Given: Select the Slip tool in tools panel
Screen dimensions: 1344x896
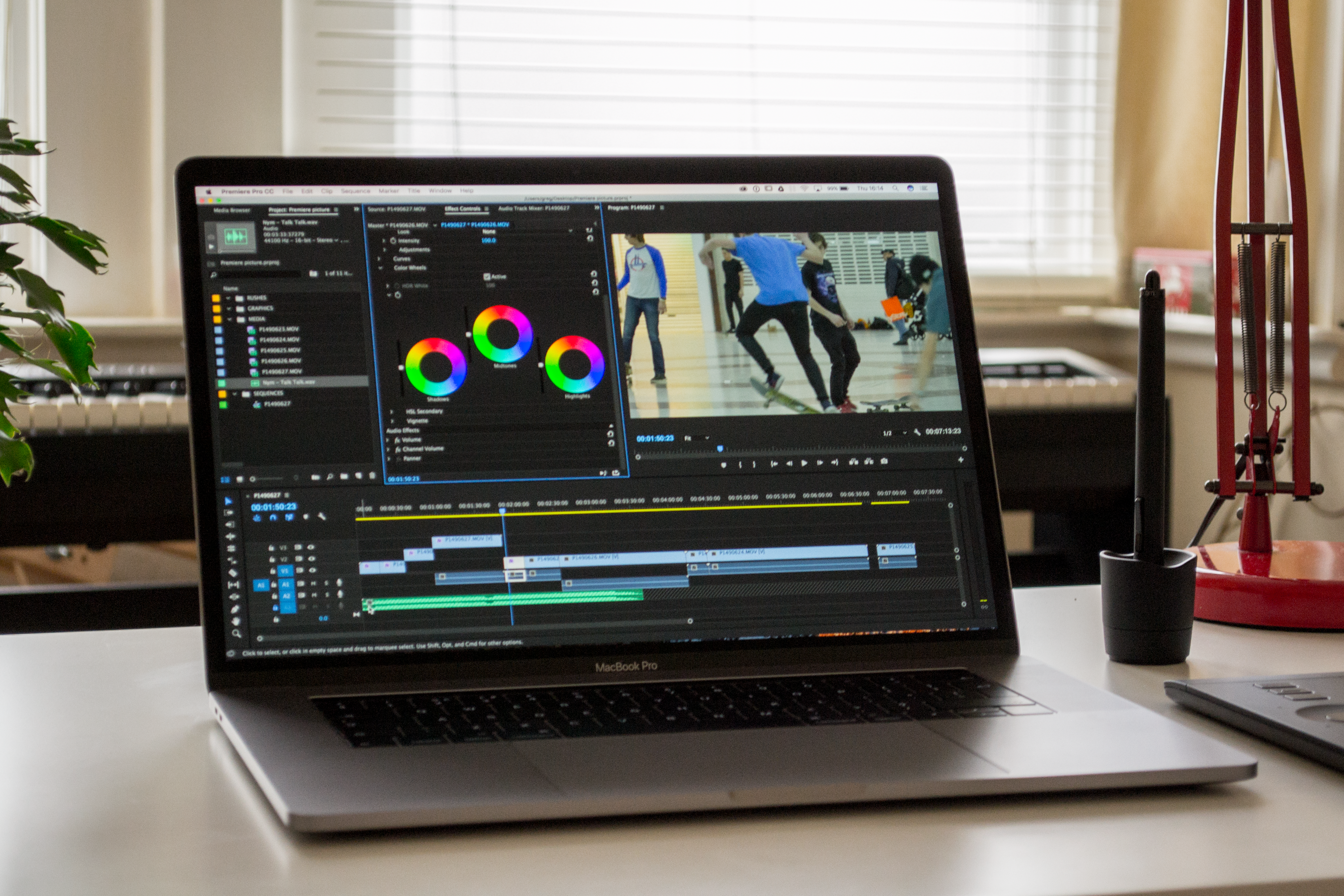Looking at the screenshot, I should pos(233,585).
